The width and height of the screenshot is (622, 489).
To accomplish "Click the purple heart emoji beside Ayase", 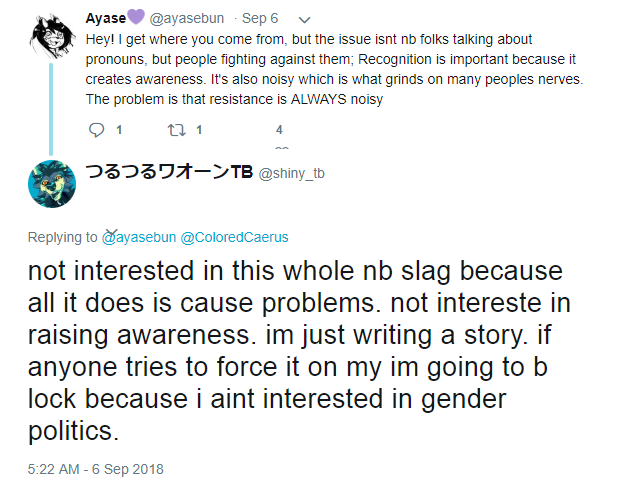I will coord(136,17).
